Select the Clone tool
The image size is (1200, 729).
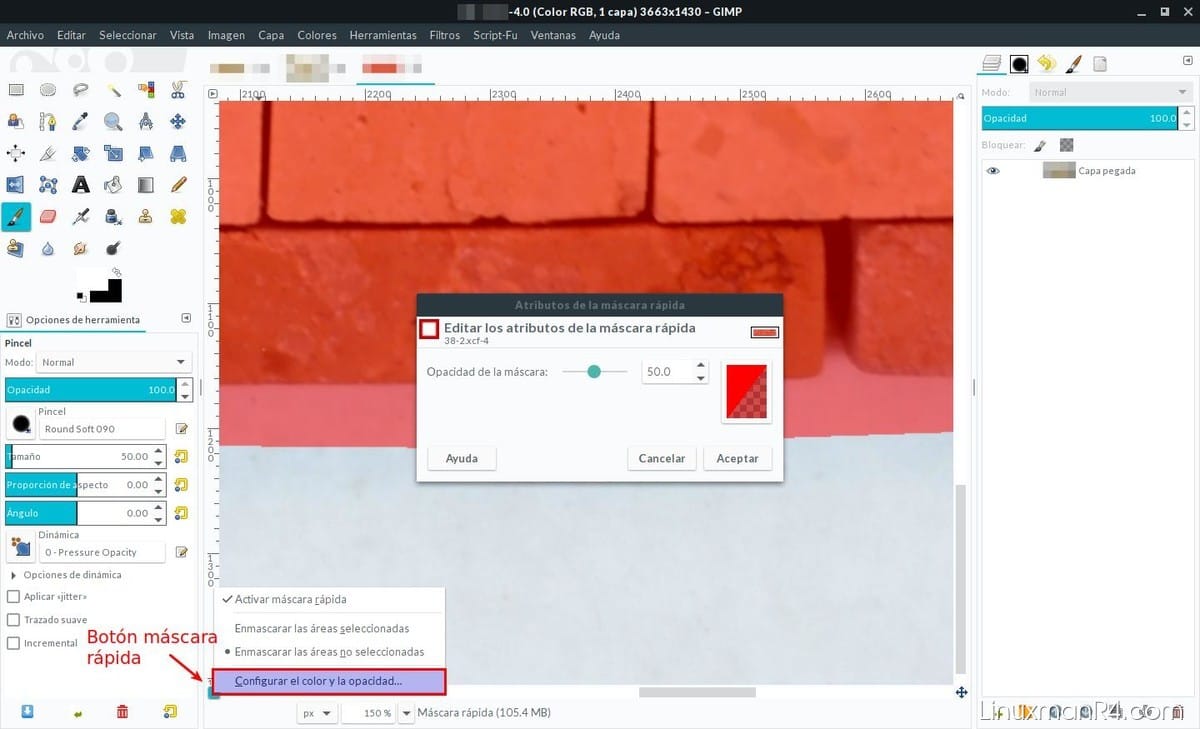tap(146, 216)
